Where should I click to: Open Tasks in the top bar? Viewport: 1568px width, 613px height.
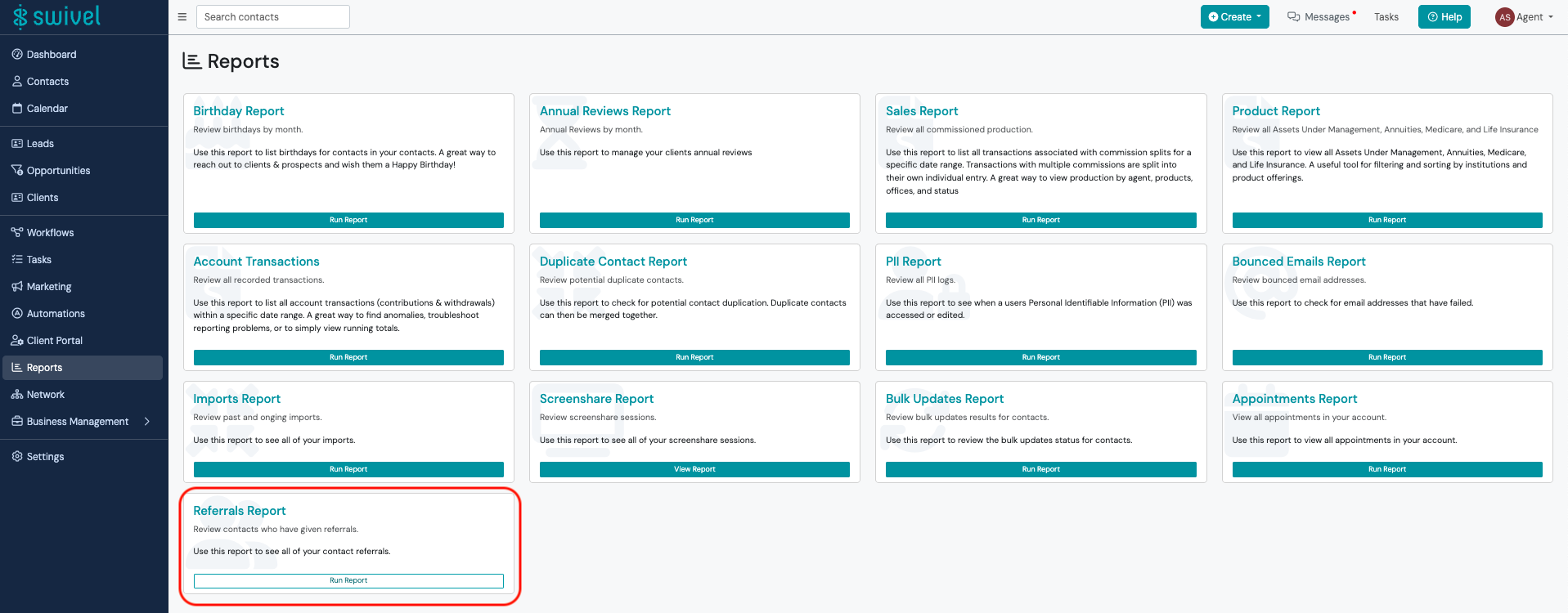pos(1386,17)
